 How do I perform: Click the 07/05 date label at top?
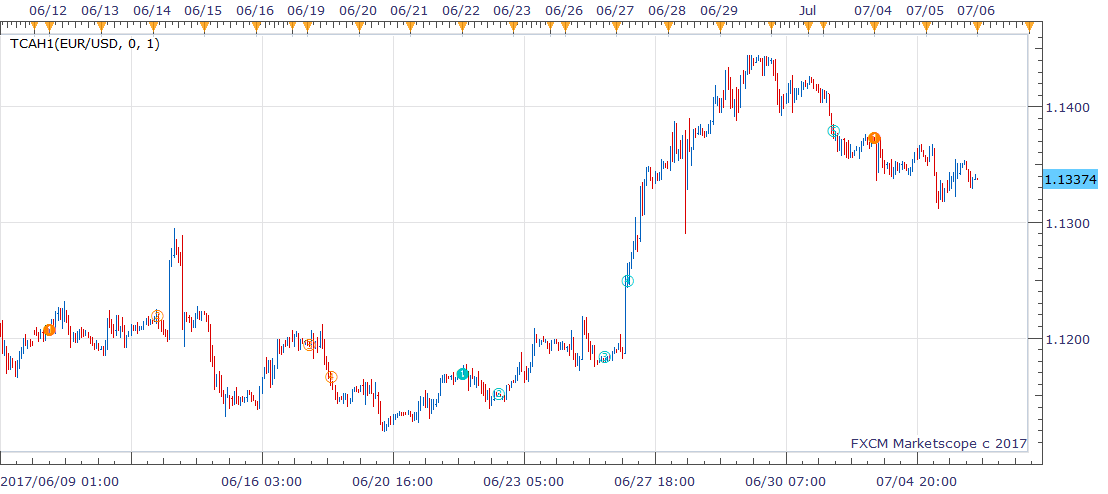point(924,11)
